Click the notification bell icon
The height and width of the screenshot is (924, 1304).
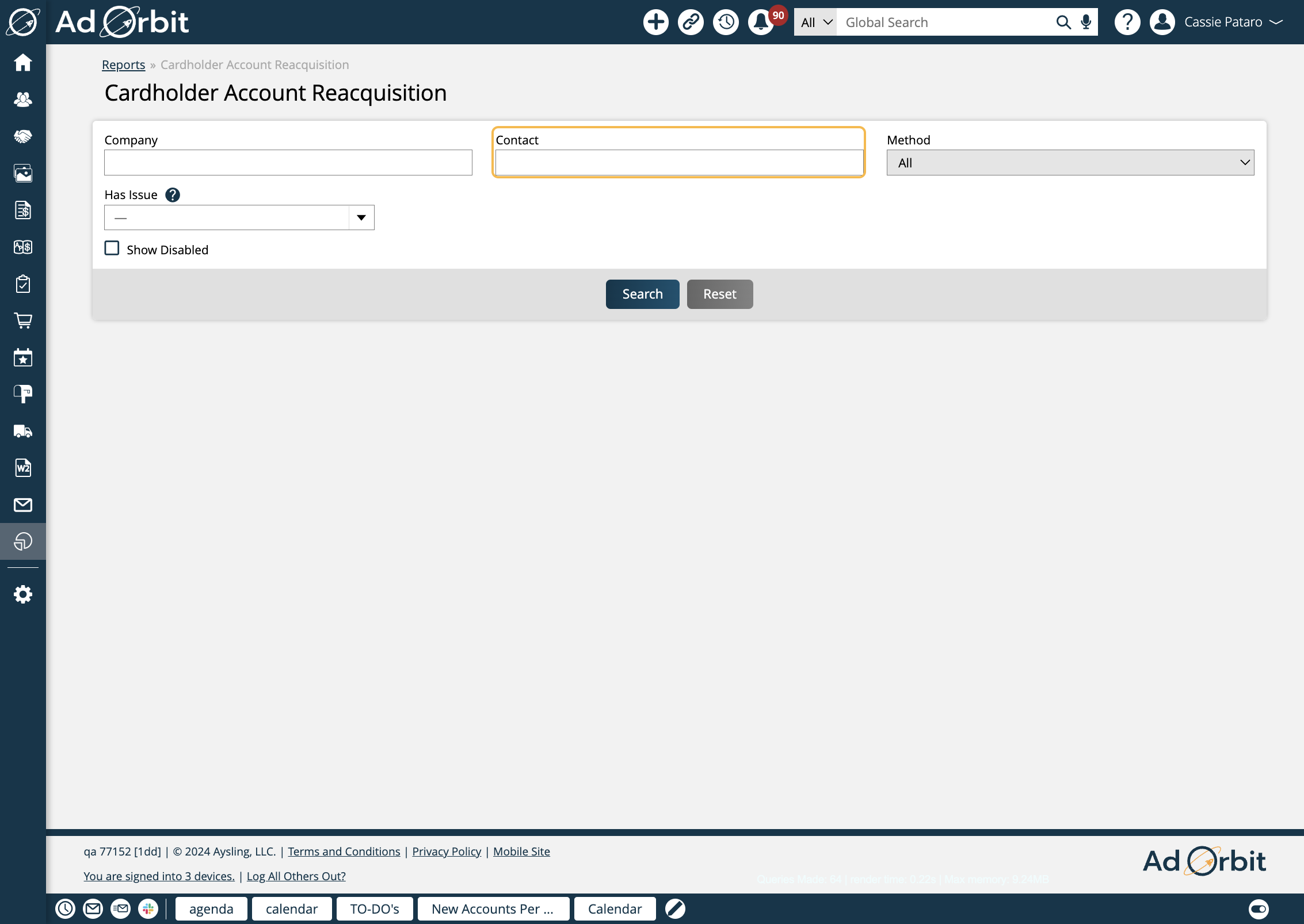pos(761,22)
